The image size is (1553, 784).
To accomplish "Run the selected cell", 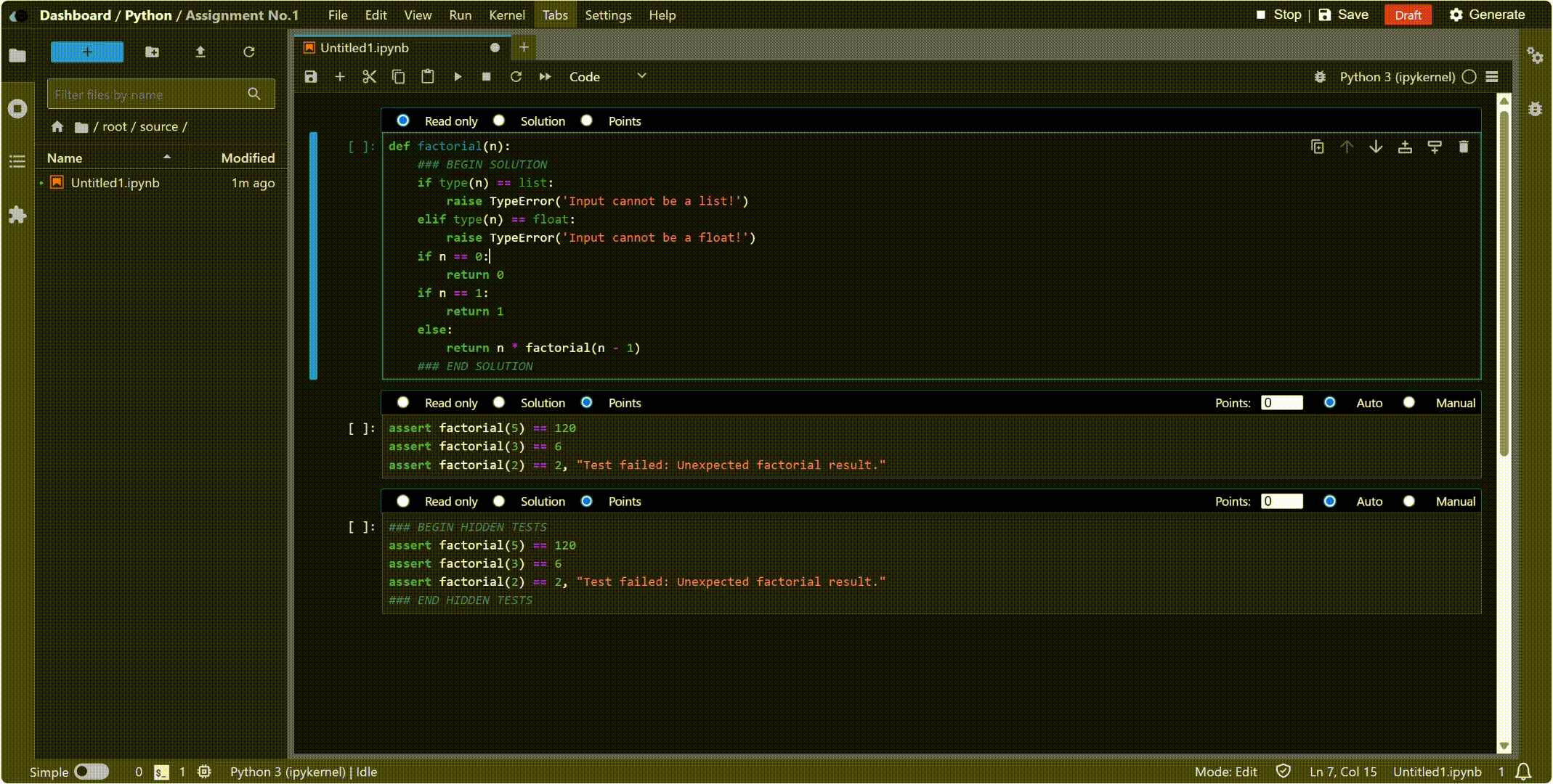I will point(458,76).
